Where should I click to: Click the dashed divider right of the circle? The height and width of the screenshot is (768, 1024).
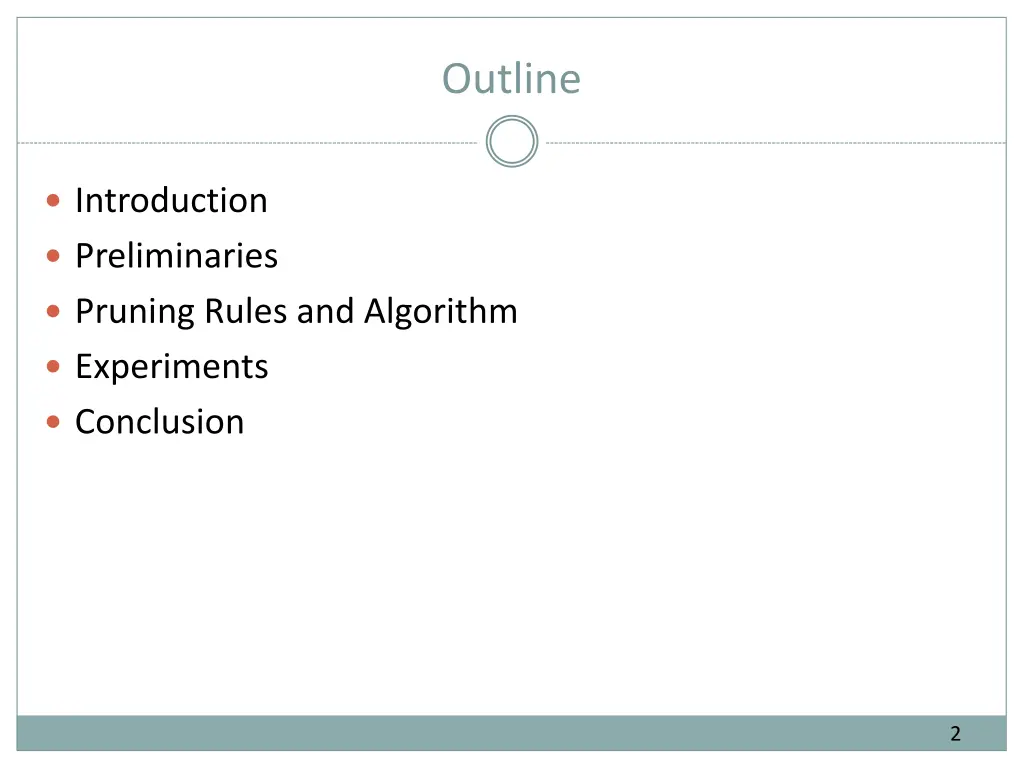pyautogui.click(x=776, y=142)
